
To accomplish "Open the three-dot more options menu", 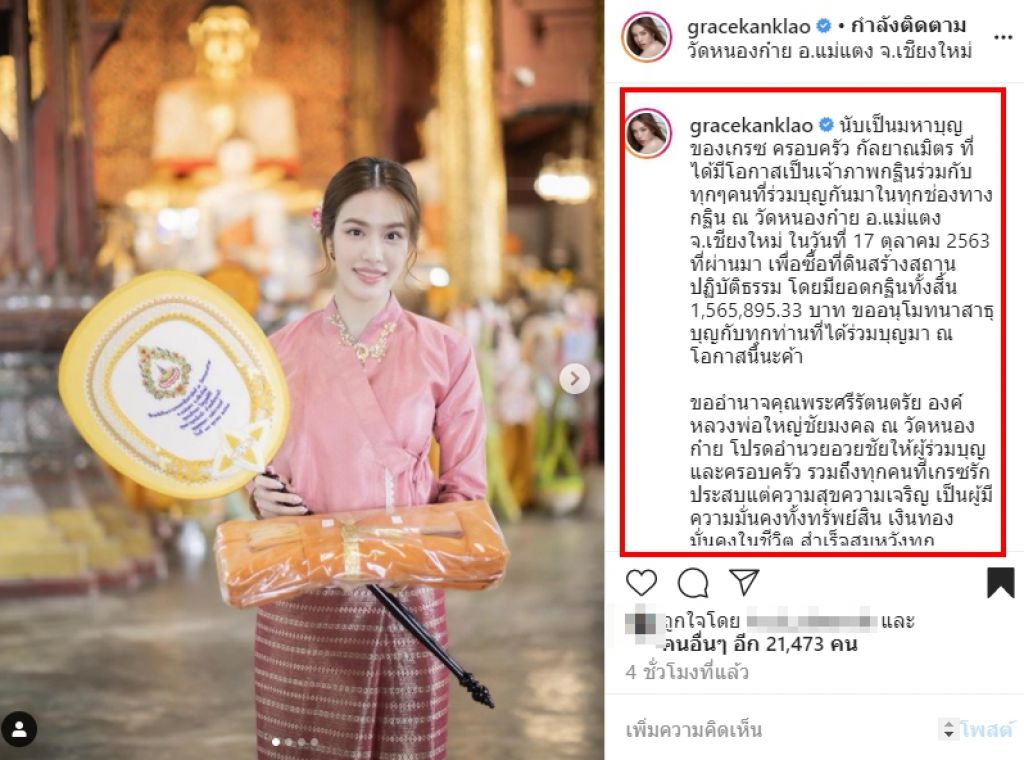I will [x=1002, y=38].
